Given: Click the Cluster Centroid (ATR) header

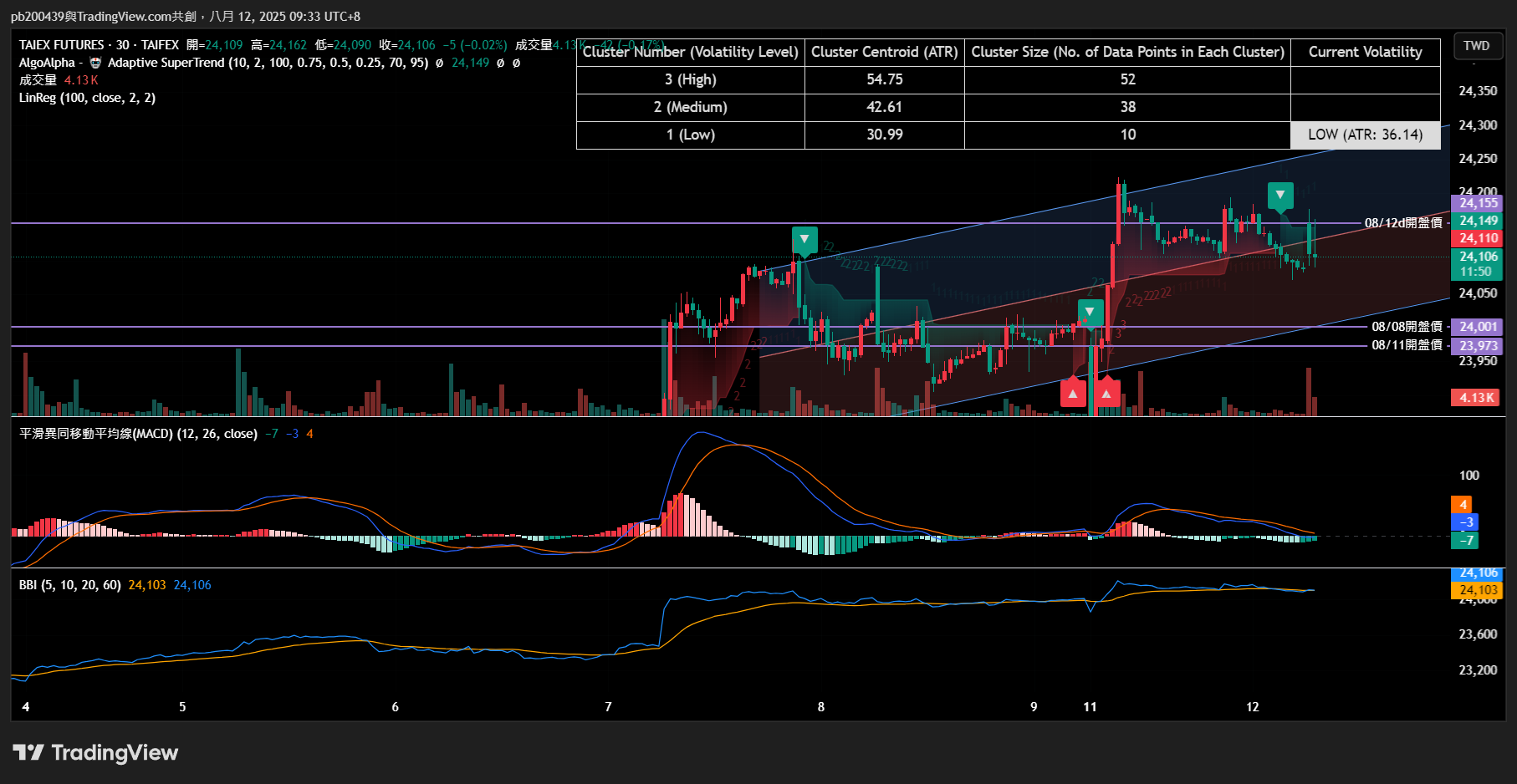Looking at the screenshot, I should 884,52.
